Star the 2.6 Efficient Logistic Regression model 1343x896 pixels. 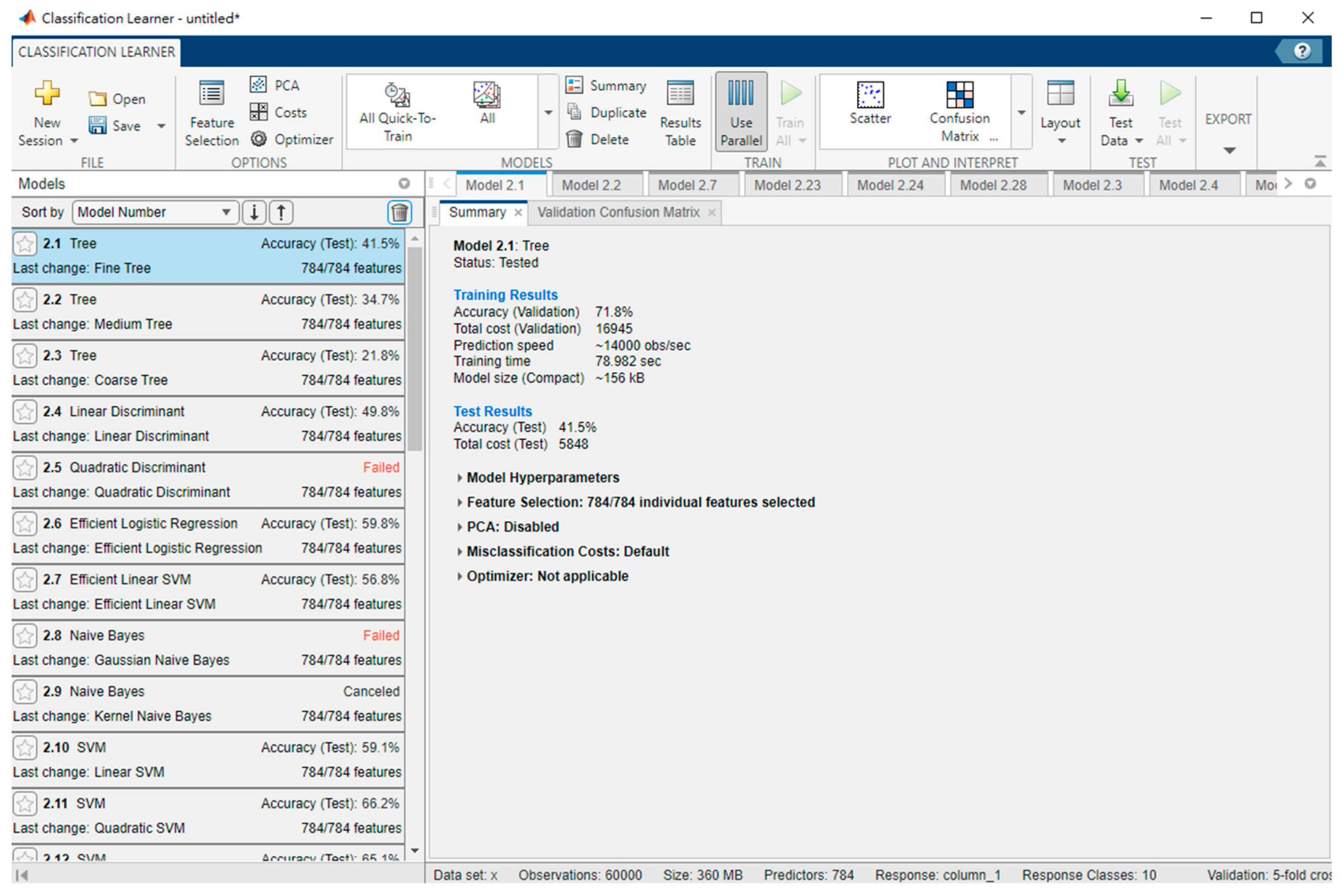(25, 524)
